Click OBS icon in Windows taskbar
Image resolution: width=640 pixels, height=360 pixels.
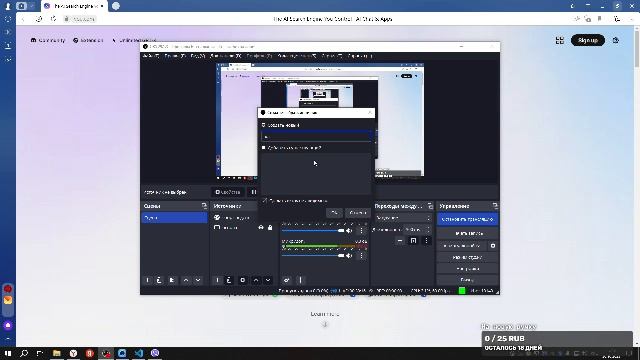(x=106, y=353)
